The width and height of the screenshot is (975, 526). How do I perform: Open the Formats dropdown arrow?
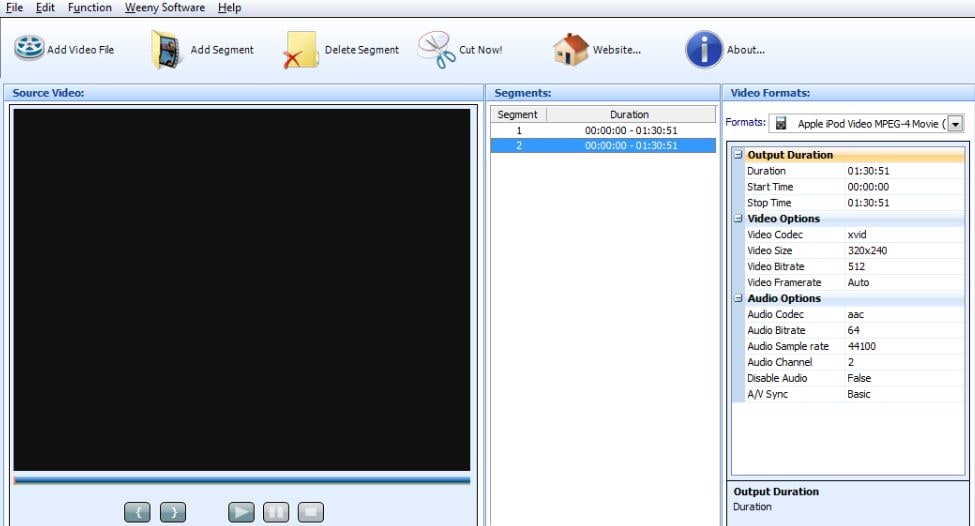coord(956,123)
